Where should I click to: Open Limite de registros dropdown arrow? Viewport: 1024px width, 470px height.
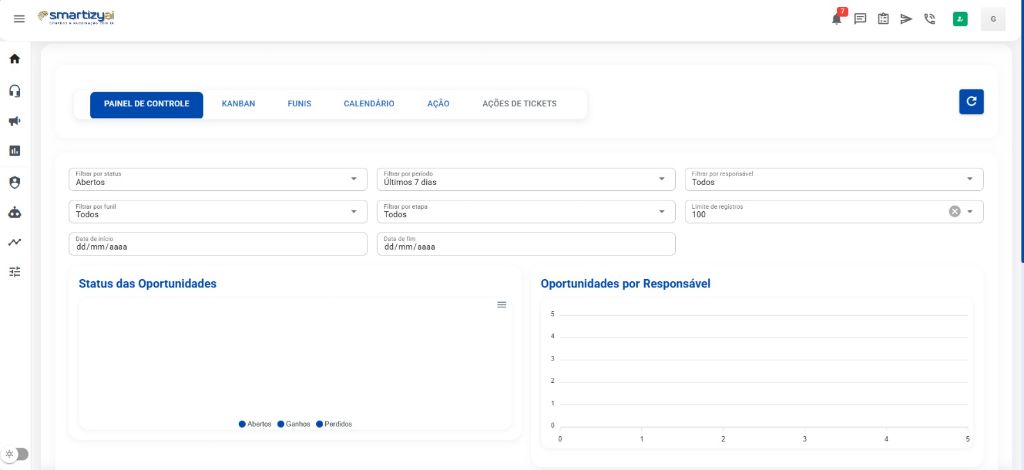coord(970,211)
